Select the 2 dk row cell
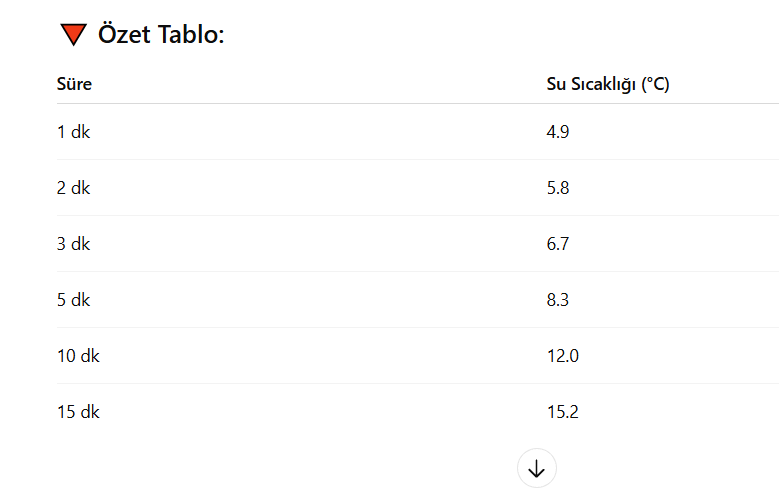779x497 pixels. coord(74,188)
